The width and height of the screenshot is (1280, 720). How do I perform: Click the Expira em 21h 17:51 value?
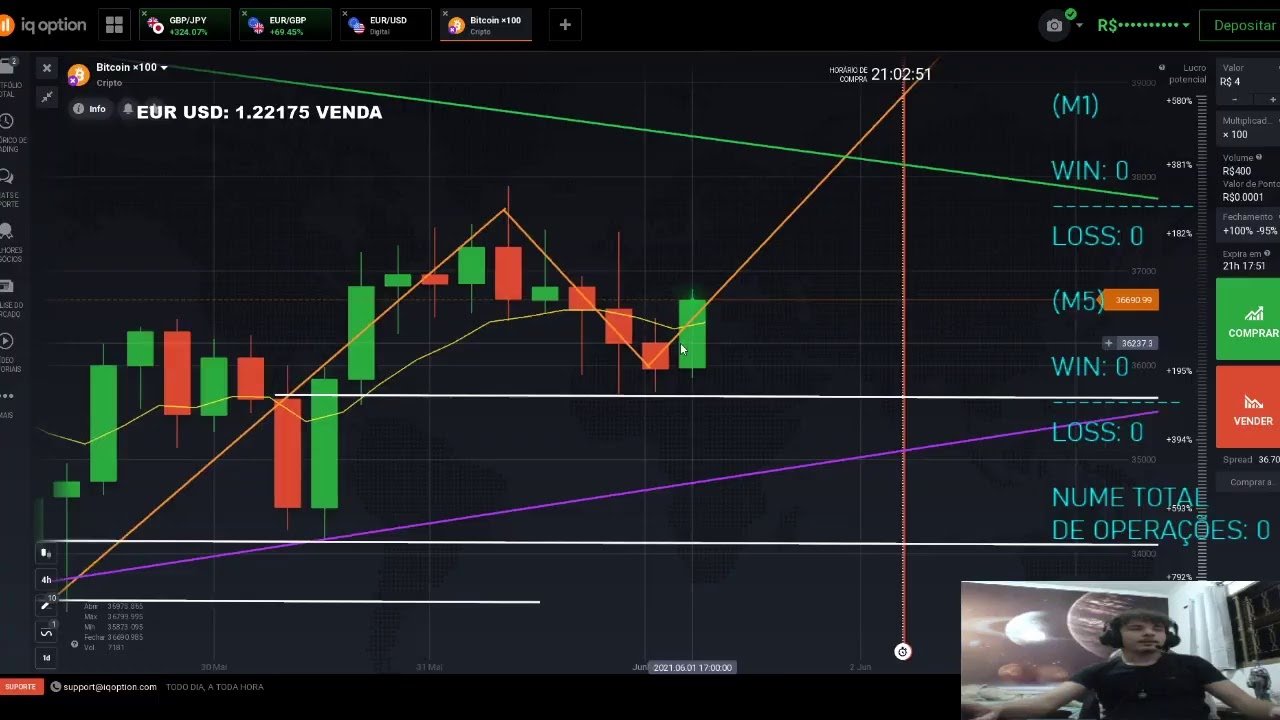[1244, 266]
